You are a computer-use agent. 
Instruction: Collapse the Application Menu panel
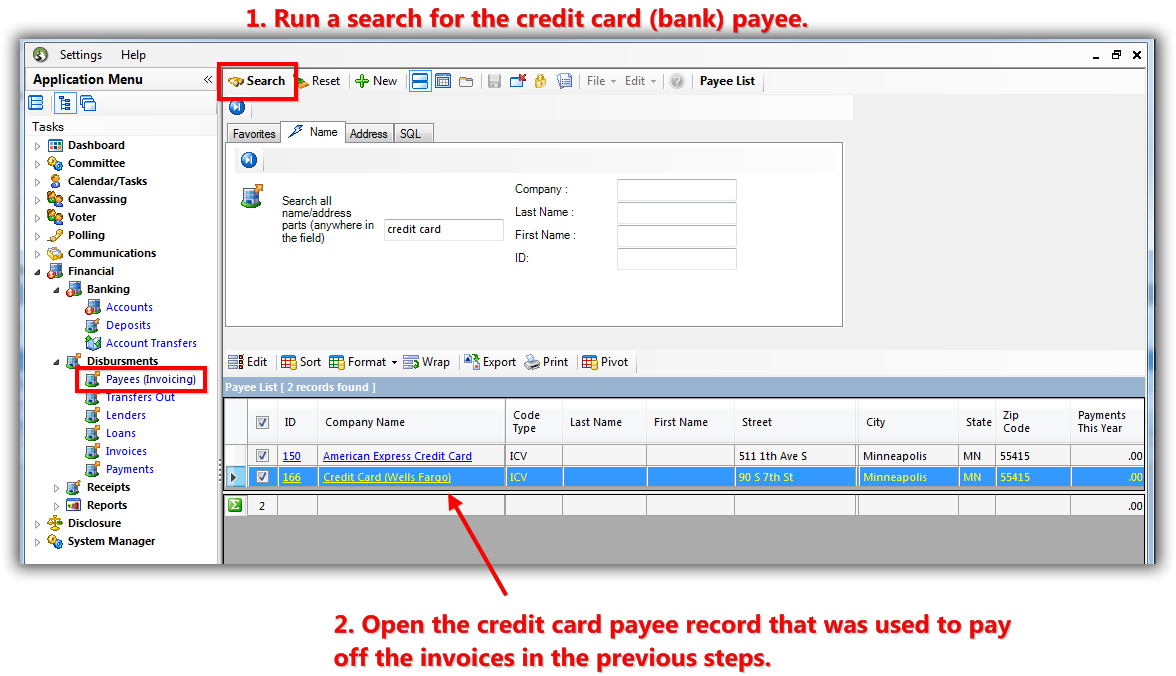coord(208,80)
